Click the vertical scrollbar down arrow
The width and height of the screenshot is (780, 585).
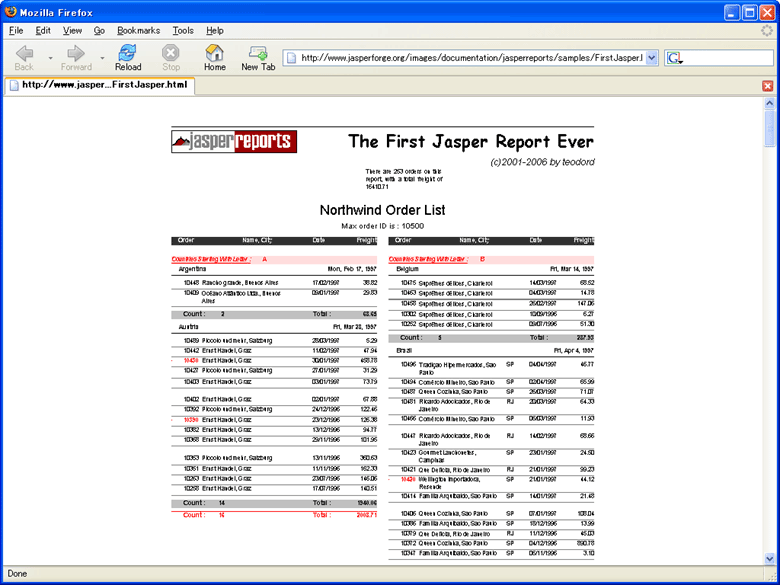pyautogui.click(x=769, y=559)
